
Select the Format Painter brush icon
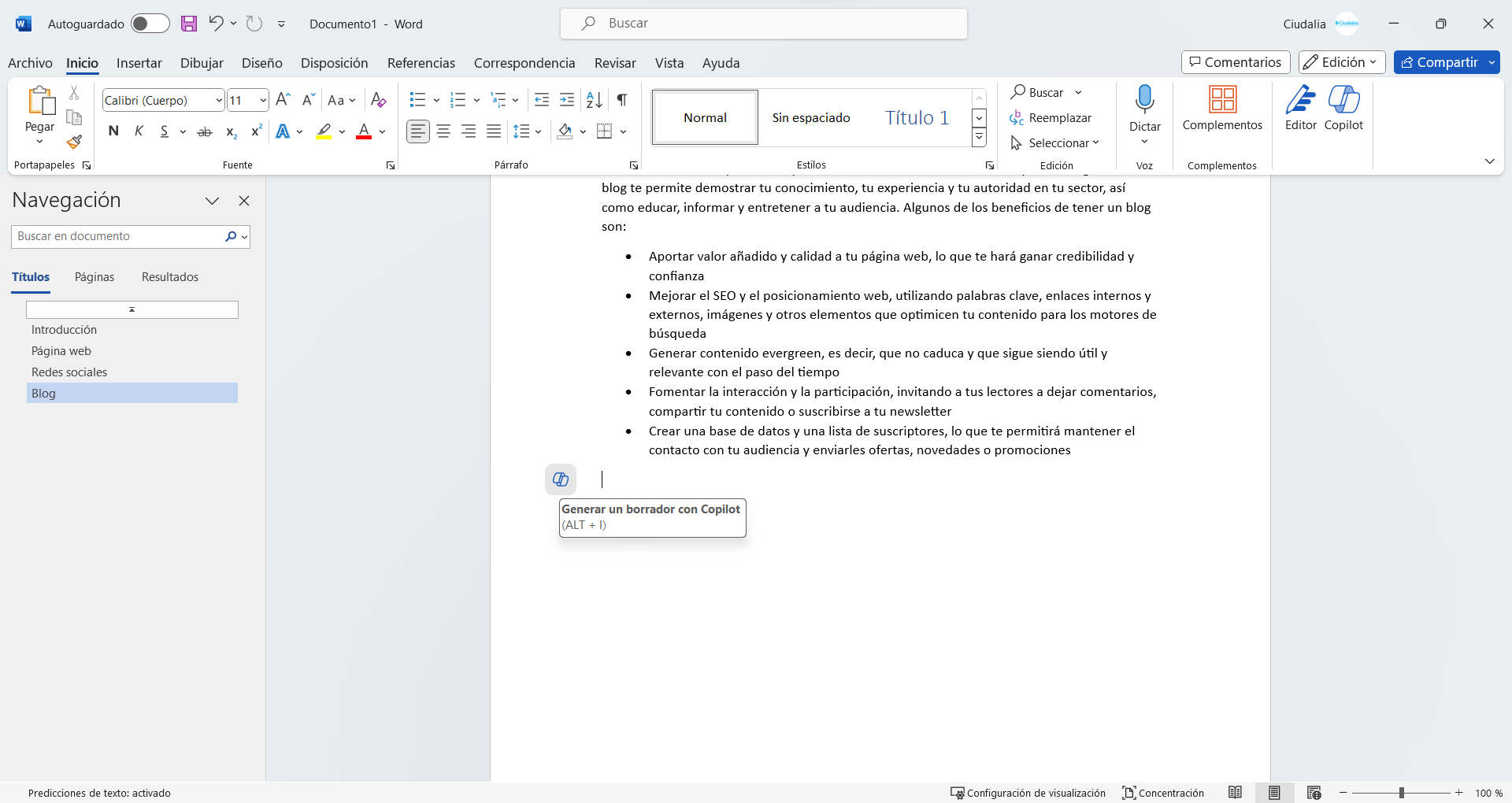[x=74, y=142]
